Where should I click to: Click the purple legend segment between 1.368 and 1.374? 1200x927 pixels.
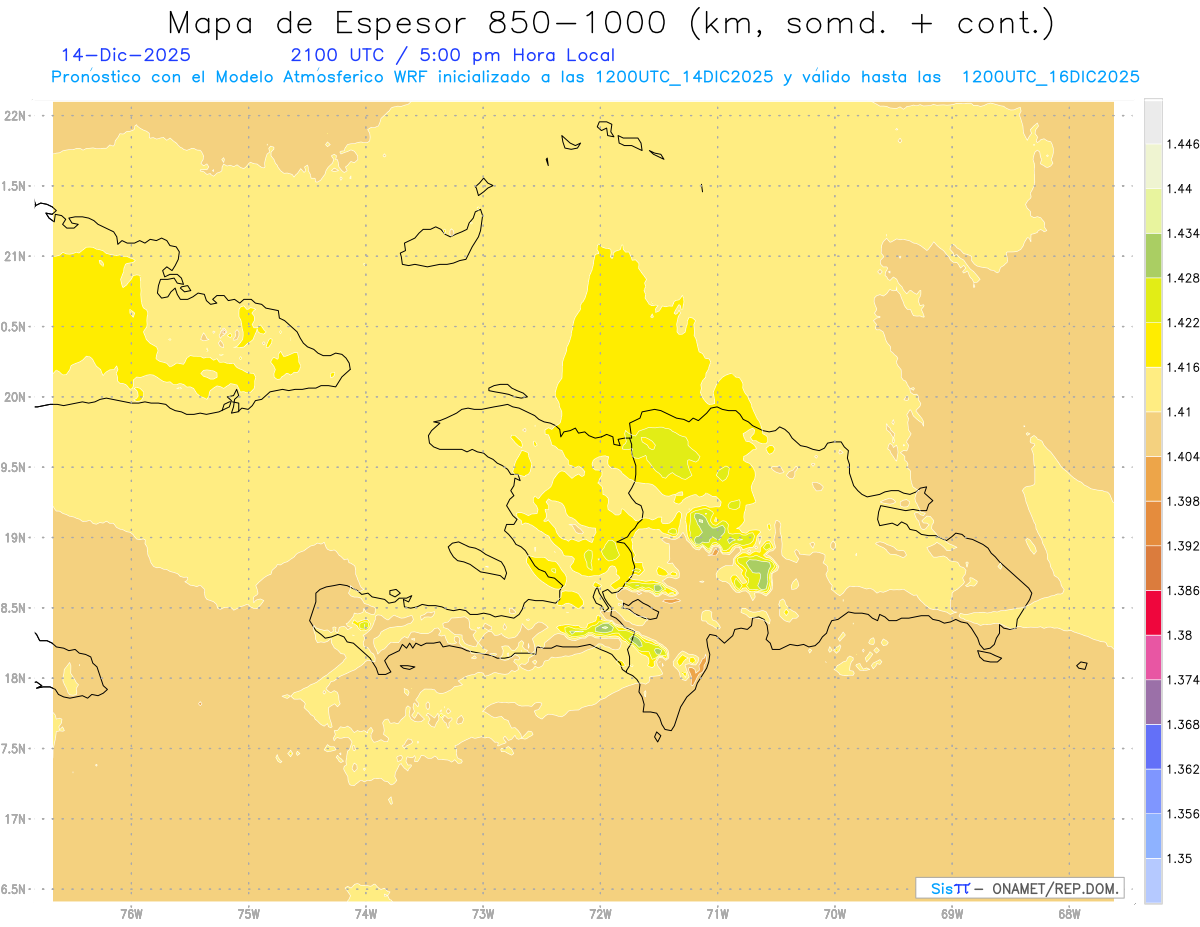1153,702
